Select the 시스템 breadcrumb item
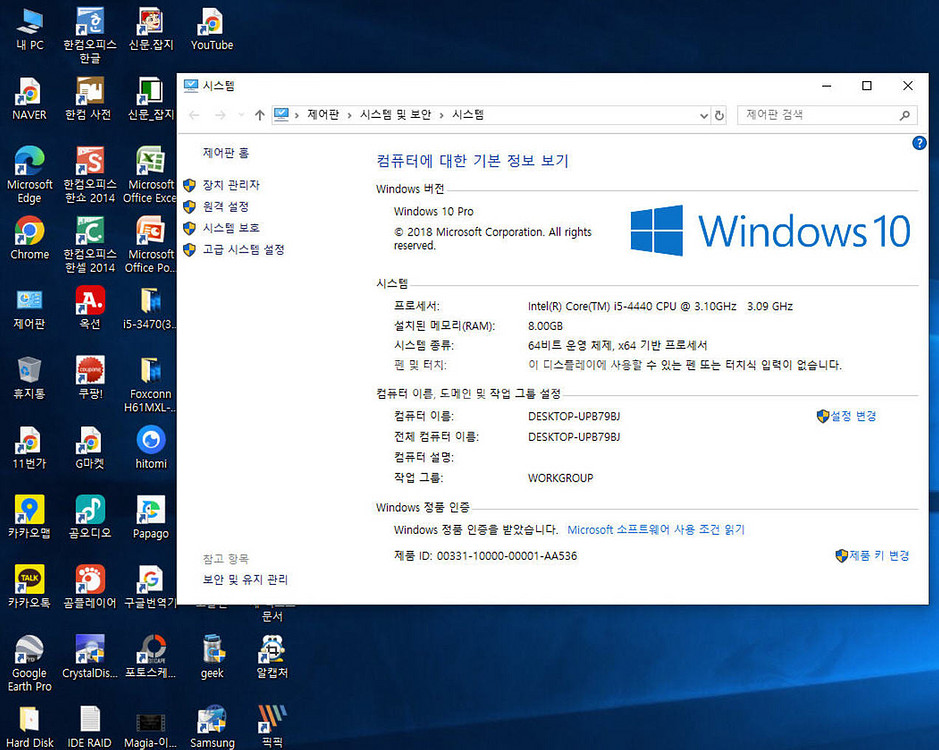 [468, 114]
